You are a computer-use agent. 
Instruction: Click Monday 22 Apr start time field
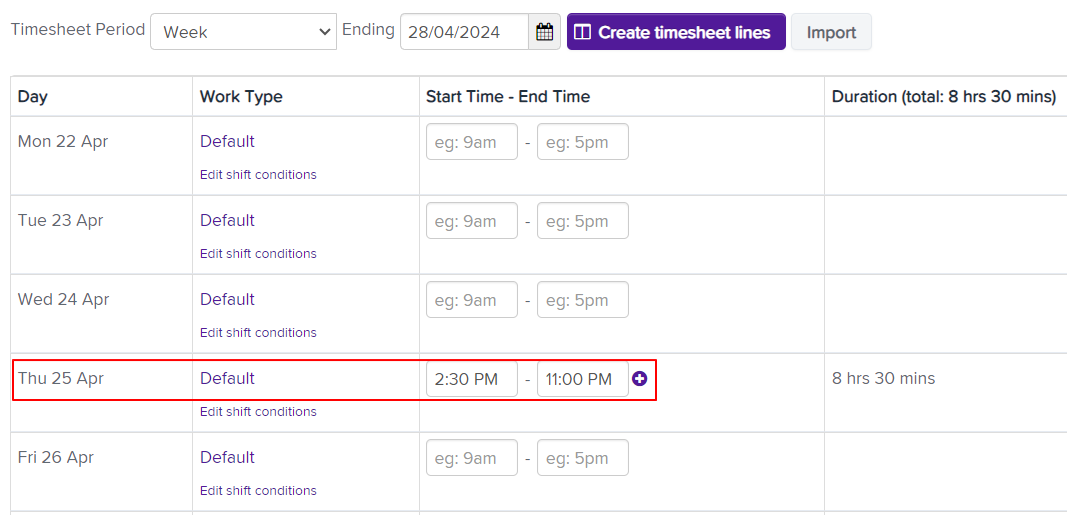coord(472,142)
